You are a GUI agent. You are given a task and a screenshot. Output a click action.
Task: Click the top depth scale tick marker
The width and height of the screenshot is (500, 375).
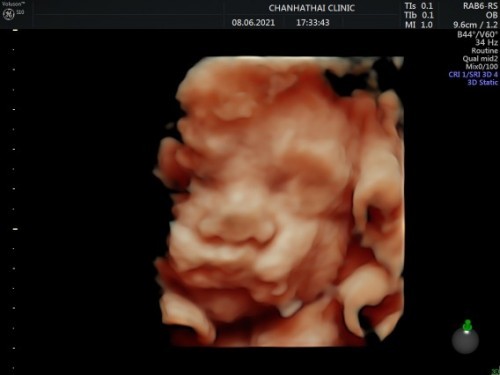click(15, 30)
